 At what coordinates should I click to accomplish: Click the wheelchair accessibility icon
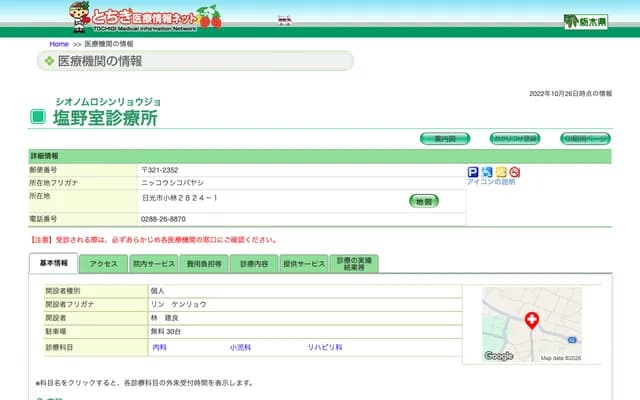click(487, 172)
